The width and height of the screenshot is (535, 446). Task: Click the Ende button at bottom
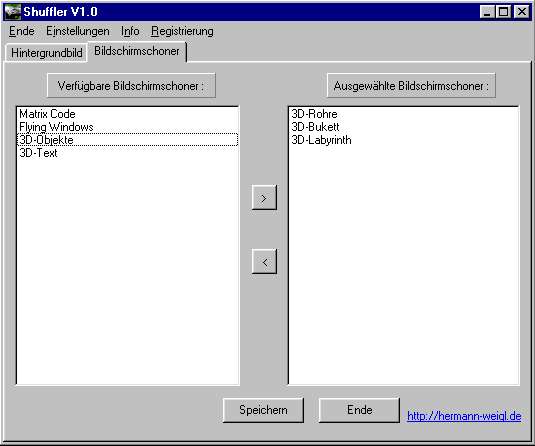[359, 410]
